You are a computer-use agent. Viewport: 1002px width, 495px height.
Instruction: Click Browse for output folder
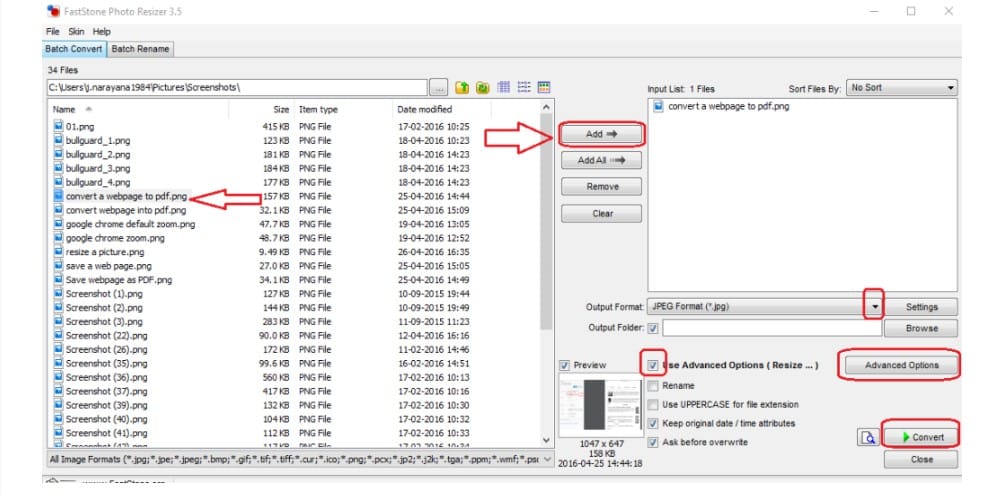pyautogui.click(x=921, y=328)
